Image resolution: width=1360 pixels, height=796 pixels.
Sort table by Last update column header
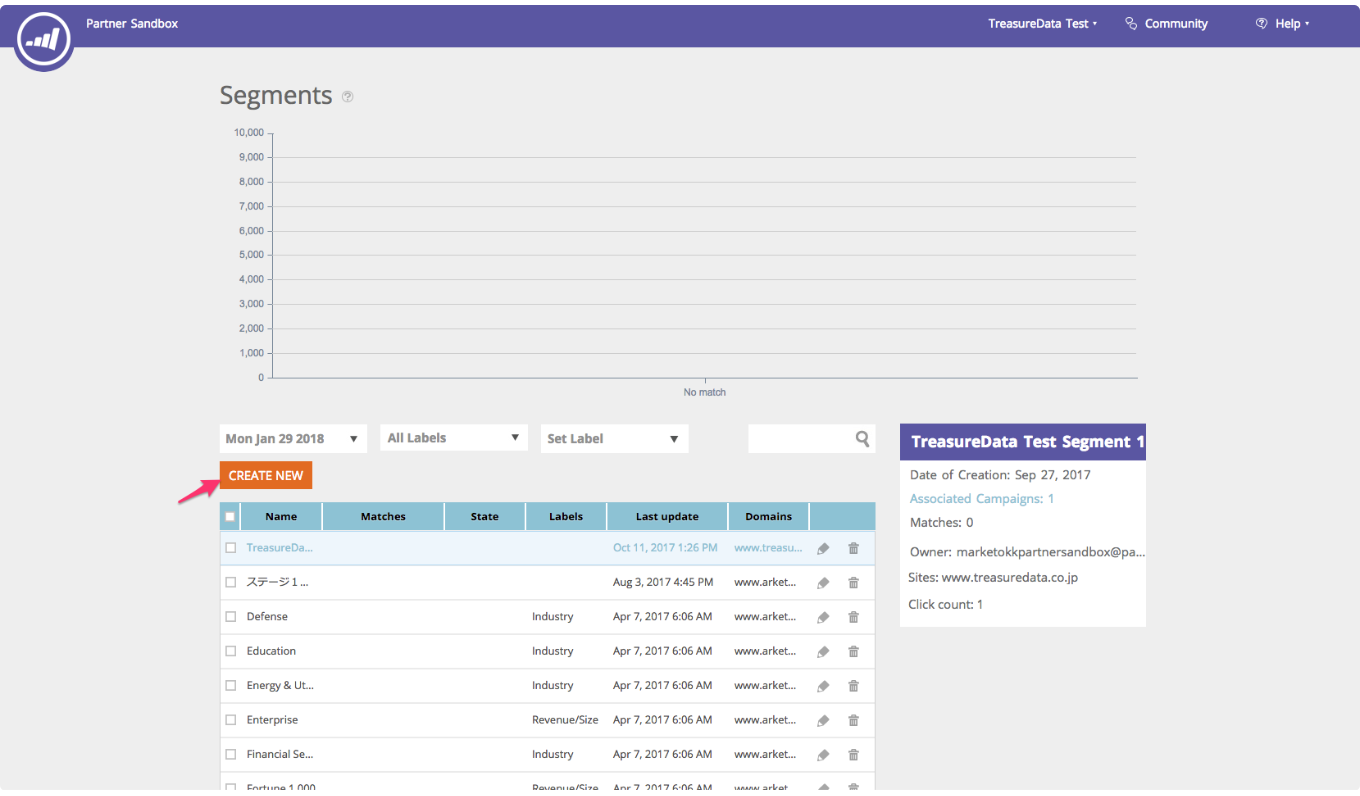(667, 517)
